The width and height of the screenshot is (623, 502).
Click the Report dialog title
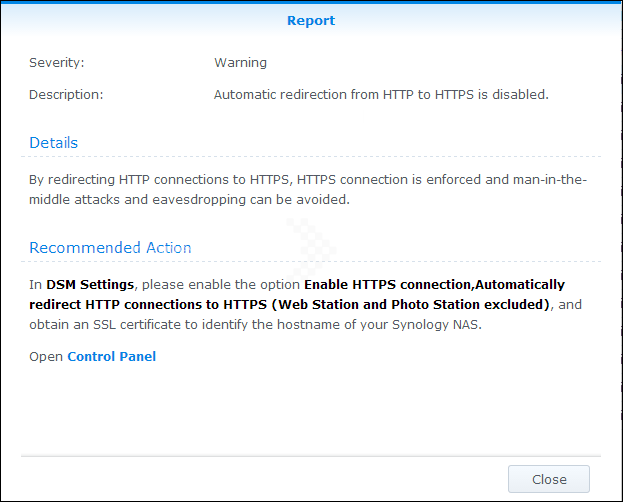[311, 20]
